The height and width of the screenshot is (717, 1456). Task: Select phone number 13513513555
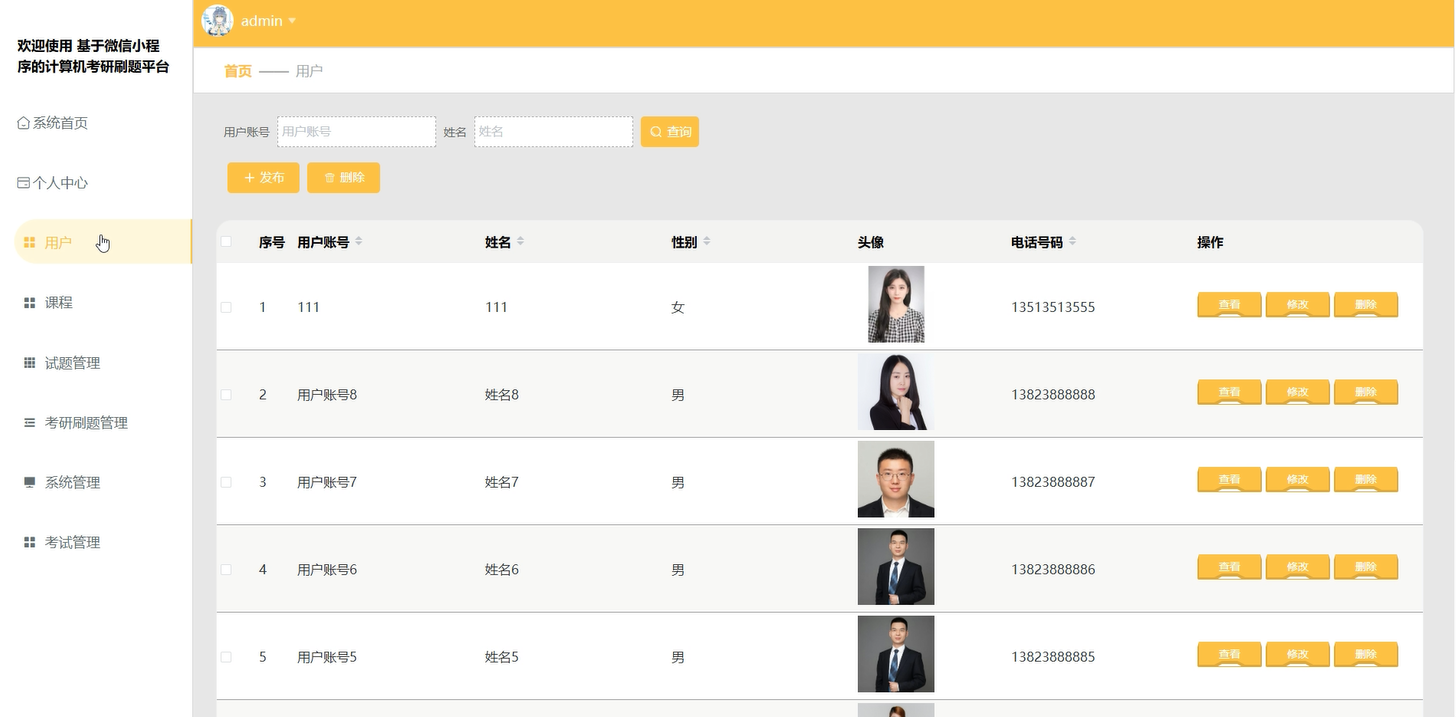pyautogui.click(x=1053, y=307)
